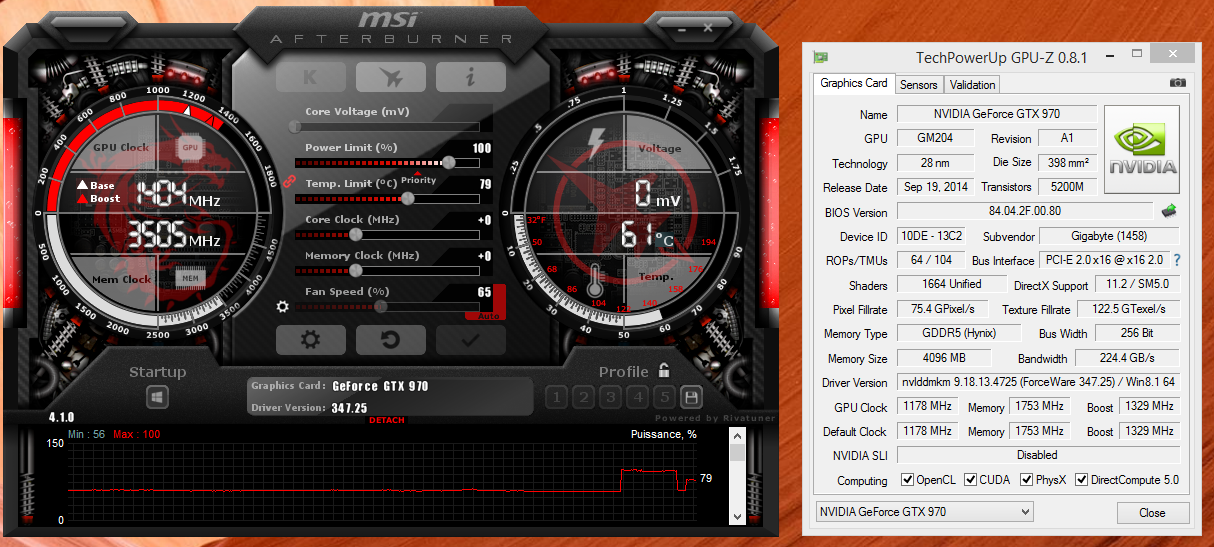Click the Subvendor Gigabyte (1458) value
1214x547 pixels.
click(x=1109, y=236)
